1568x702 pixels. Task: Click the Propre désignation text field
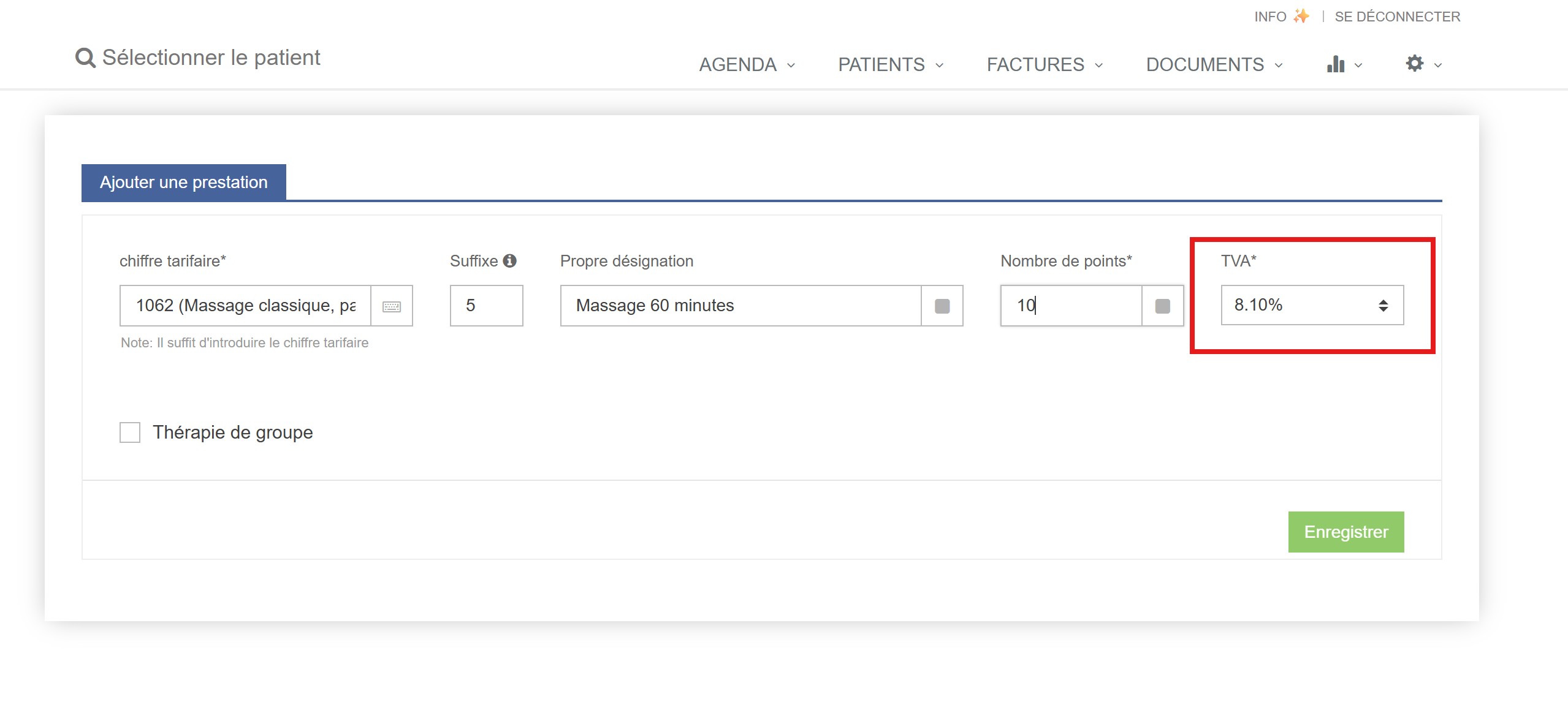coord(741,306)
